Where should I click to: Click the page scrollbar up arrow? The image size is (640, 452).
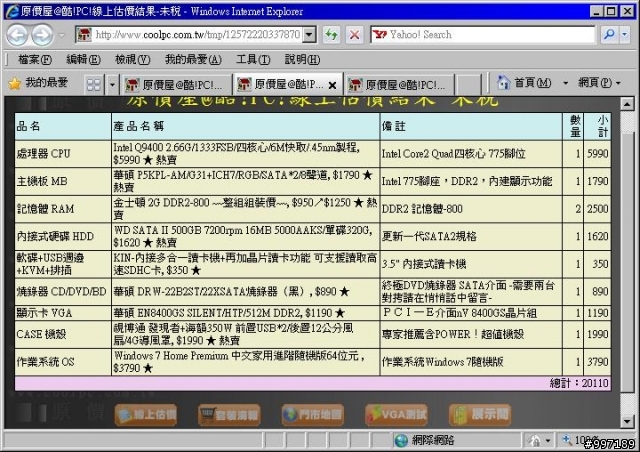tap(627, 105)
